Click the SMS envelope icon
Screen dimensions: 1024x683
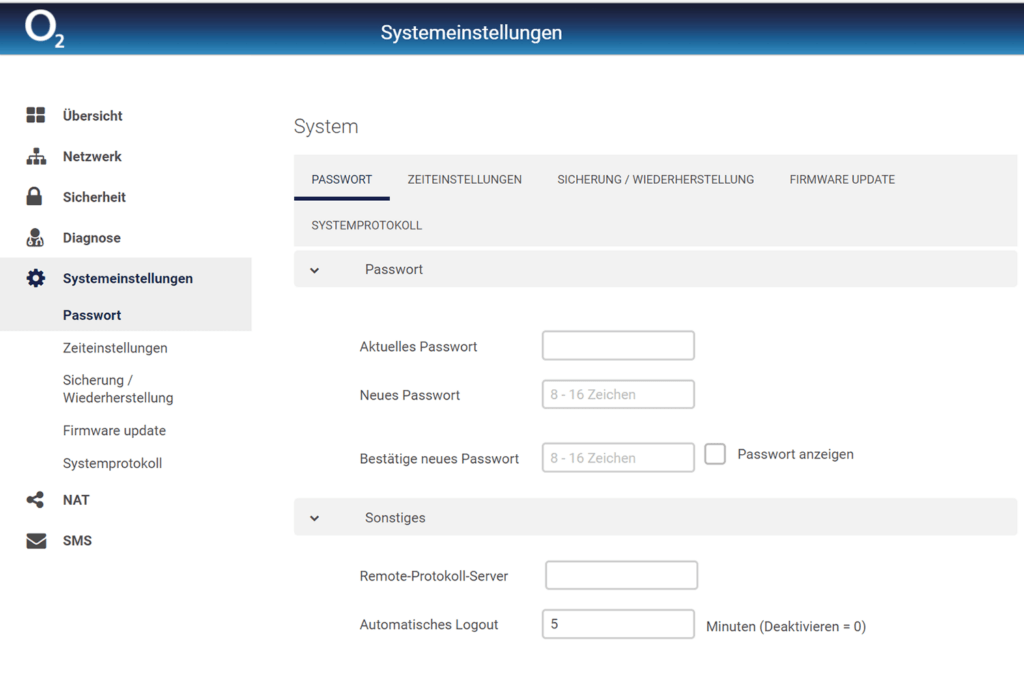[x=36, y=541]
